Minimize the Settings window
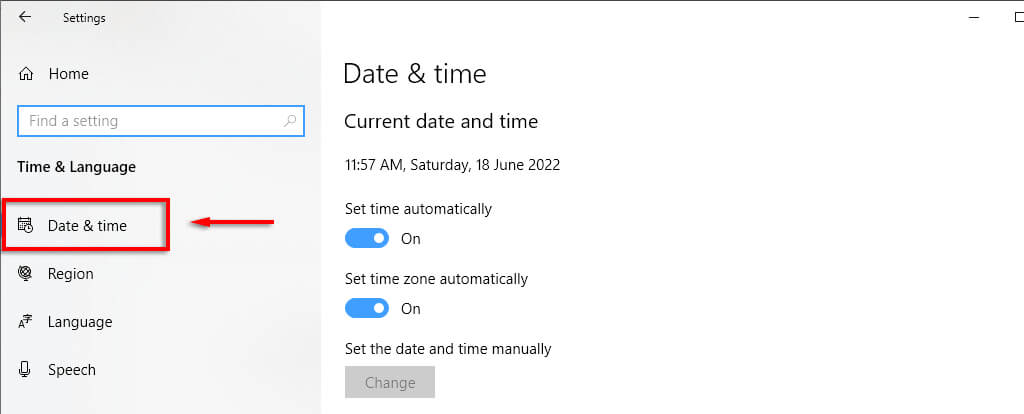The width and height of the screenshot is (1024, 414). pos(973,17)
